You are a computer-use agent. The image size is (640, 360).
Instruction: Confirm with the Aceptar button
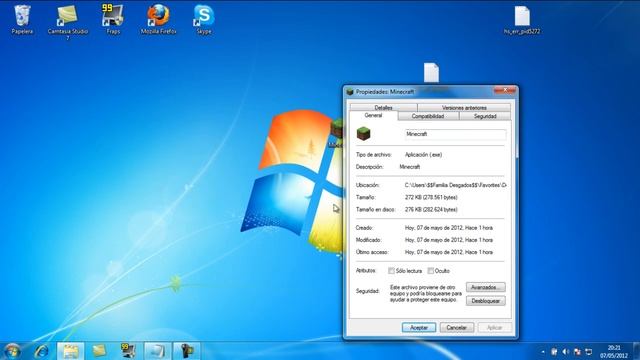(419, 327)
